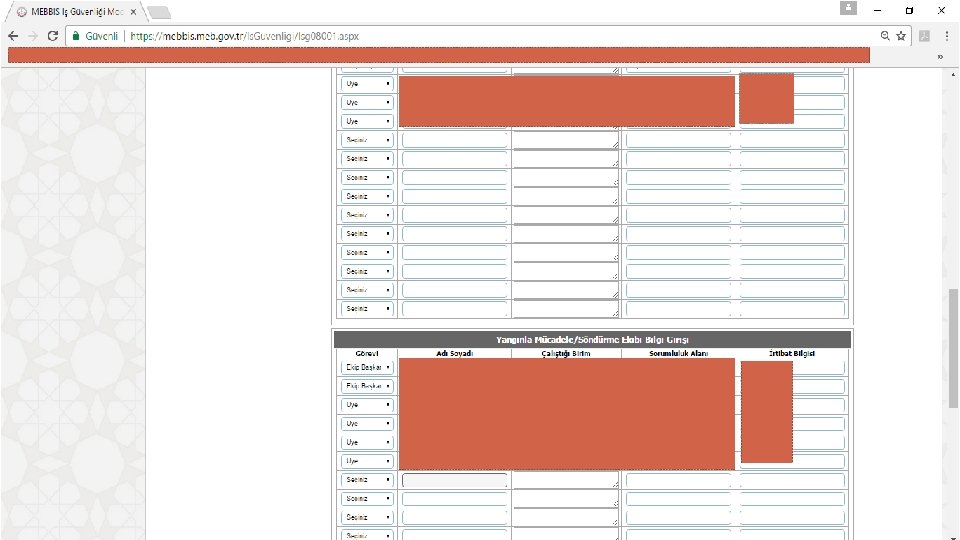
Task: Click the İrtibat Bilgisi column header
Action: pos(792,353)
